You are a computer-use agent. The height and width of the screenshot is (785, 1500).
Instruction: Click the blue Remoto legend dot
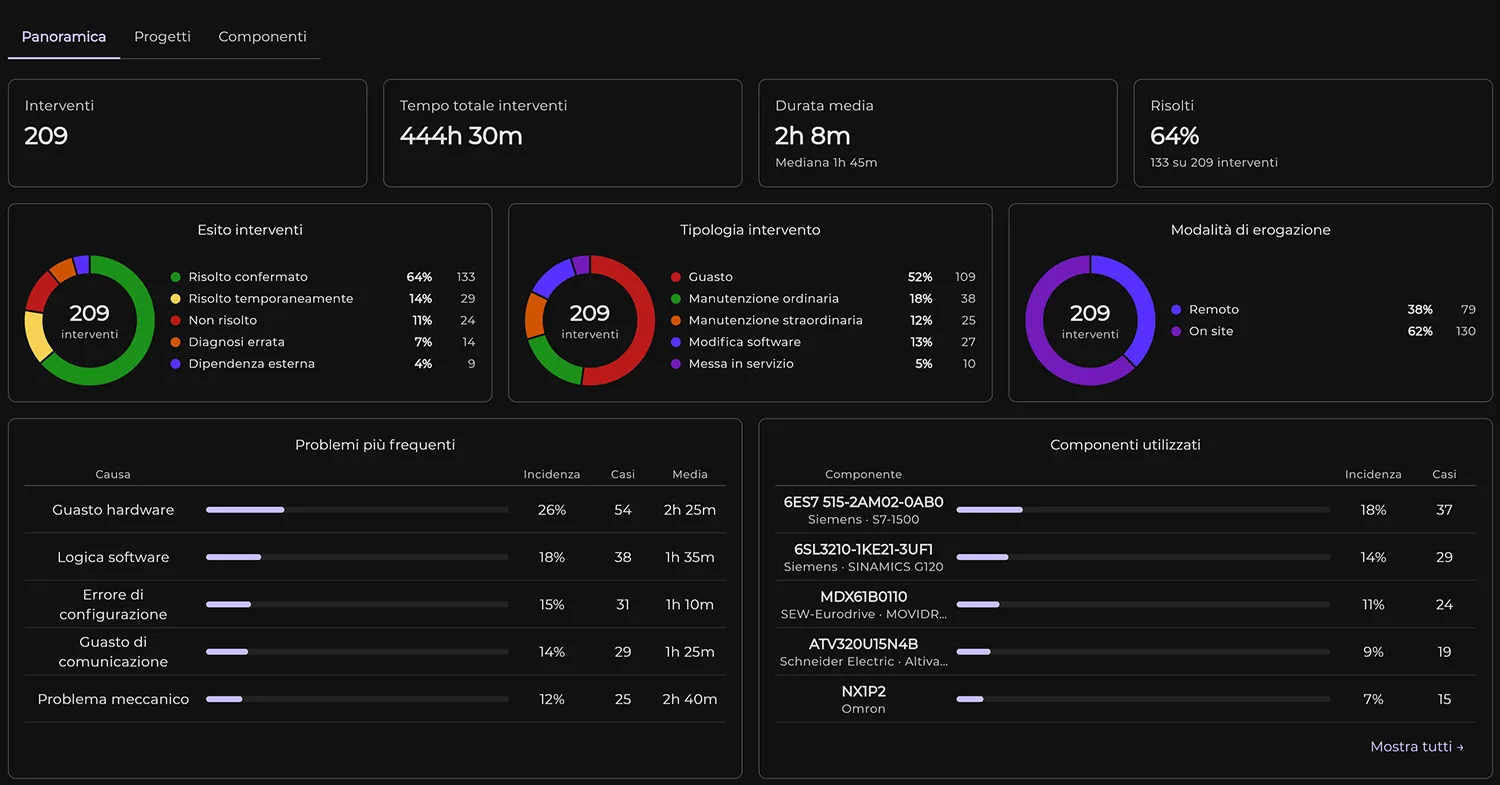click(1176, 310)
